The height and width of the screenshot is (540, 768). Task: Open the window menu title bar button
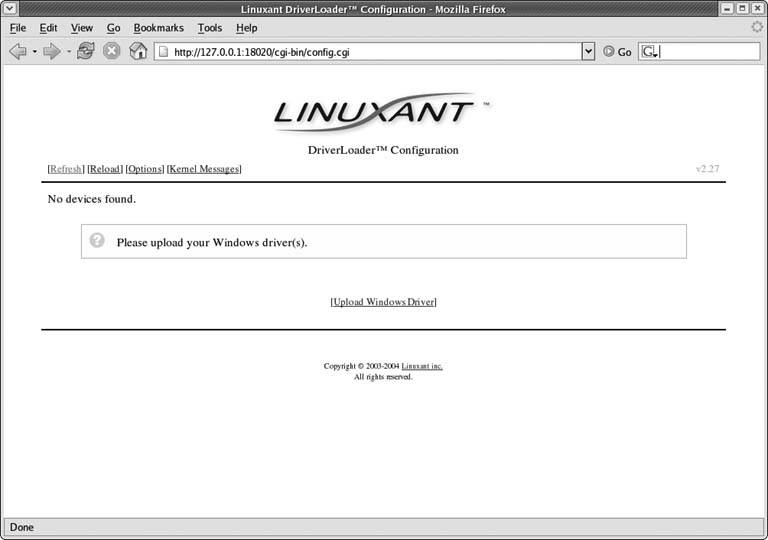click(x=9, y=8)
